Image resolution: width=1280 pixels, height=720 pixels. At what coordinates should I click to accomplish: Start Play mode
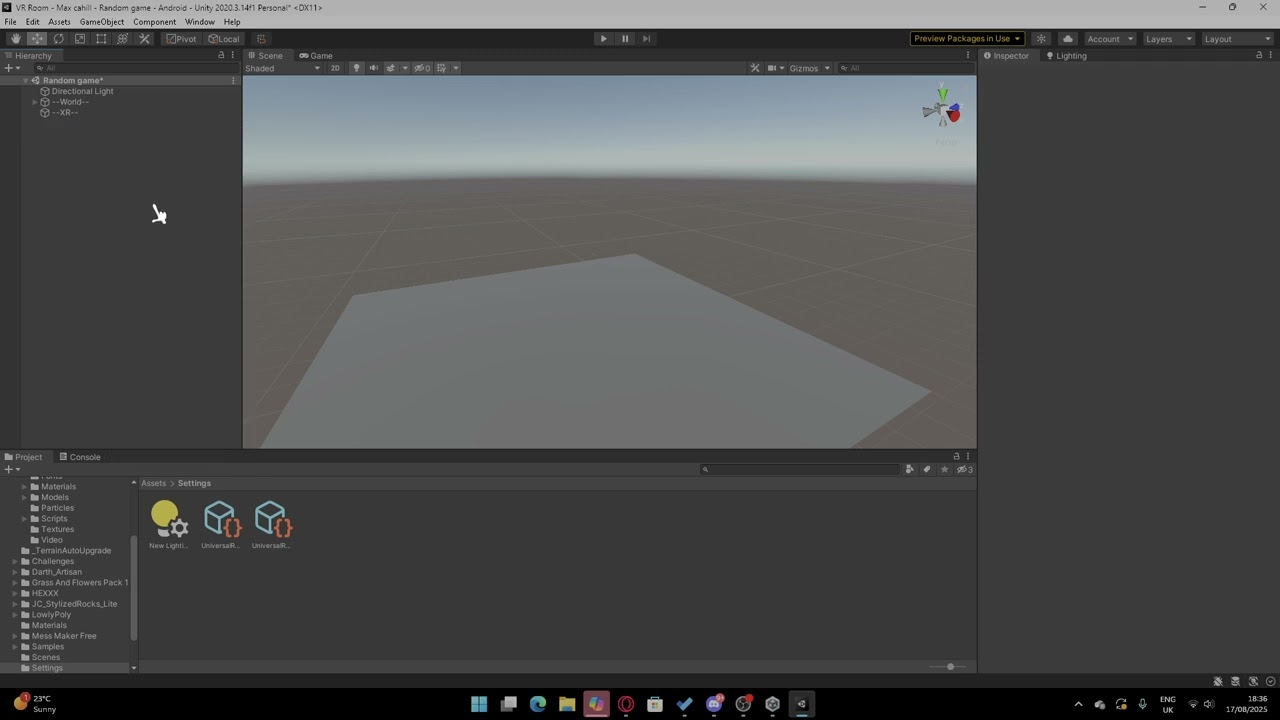[603, 39]
